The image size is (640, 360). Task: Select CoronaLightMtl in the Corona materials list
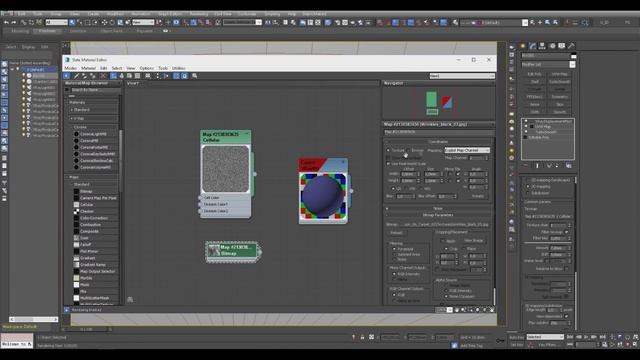tap(93, 134)
